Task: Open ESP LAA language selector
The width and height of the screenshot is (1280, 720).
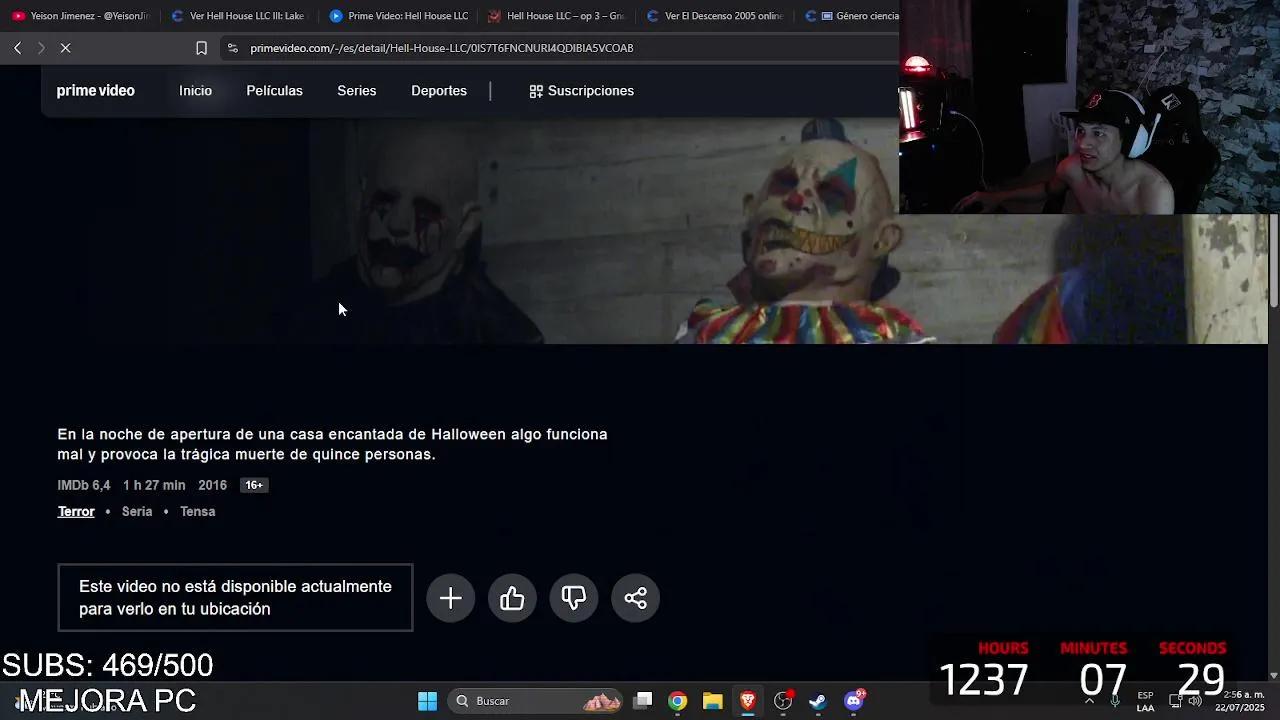Action: [1145, 701]
